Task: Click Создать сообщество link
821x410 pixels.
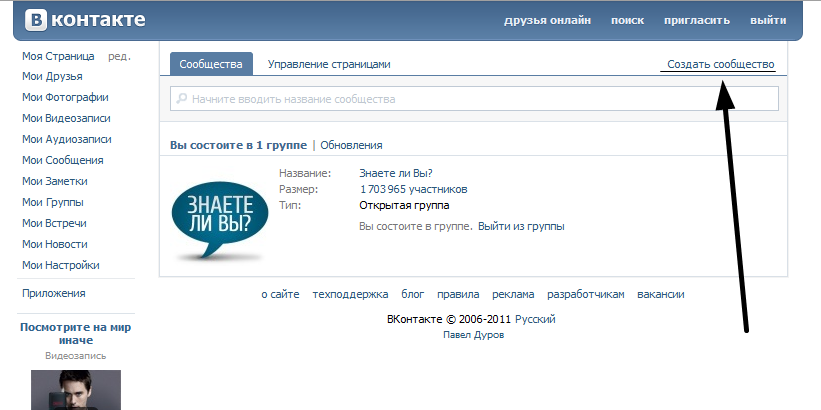Action: tap(720, 64)
